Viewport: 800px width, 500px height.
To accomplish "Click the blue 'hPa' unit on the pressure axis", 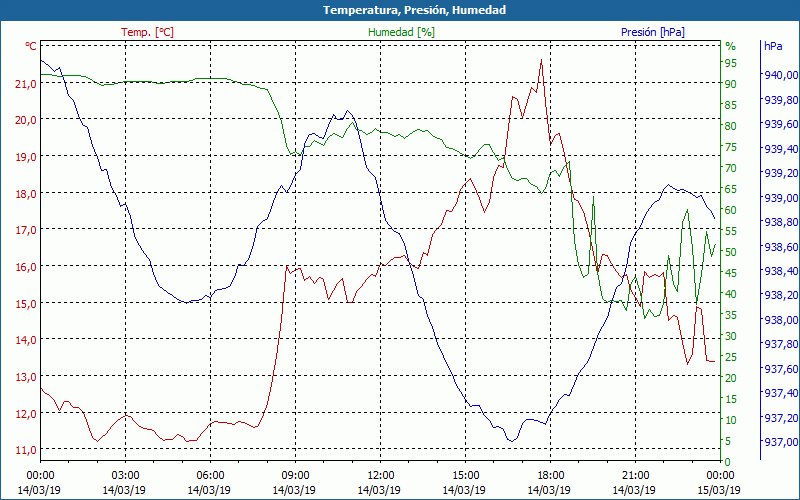I will click(x=773, y=46).
